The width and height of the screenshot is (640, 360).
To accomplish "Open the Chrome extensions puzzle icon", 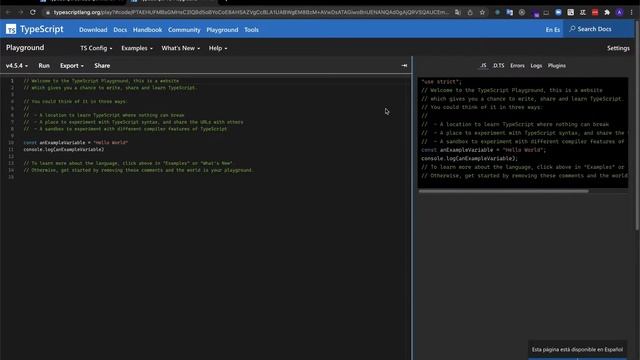I will [607, 12].
